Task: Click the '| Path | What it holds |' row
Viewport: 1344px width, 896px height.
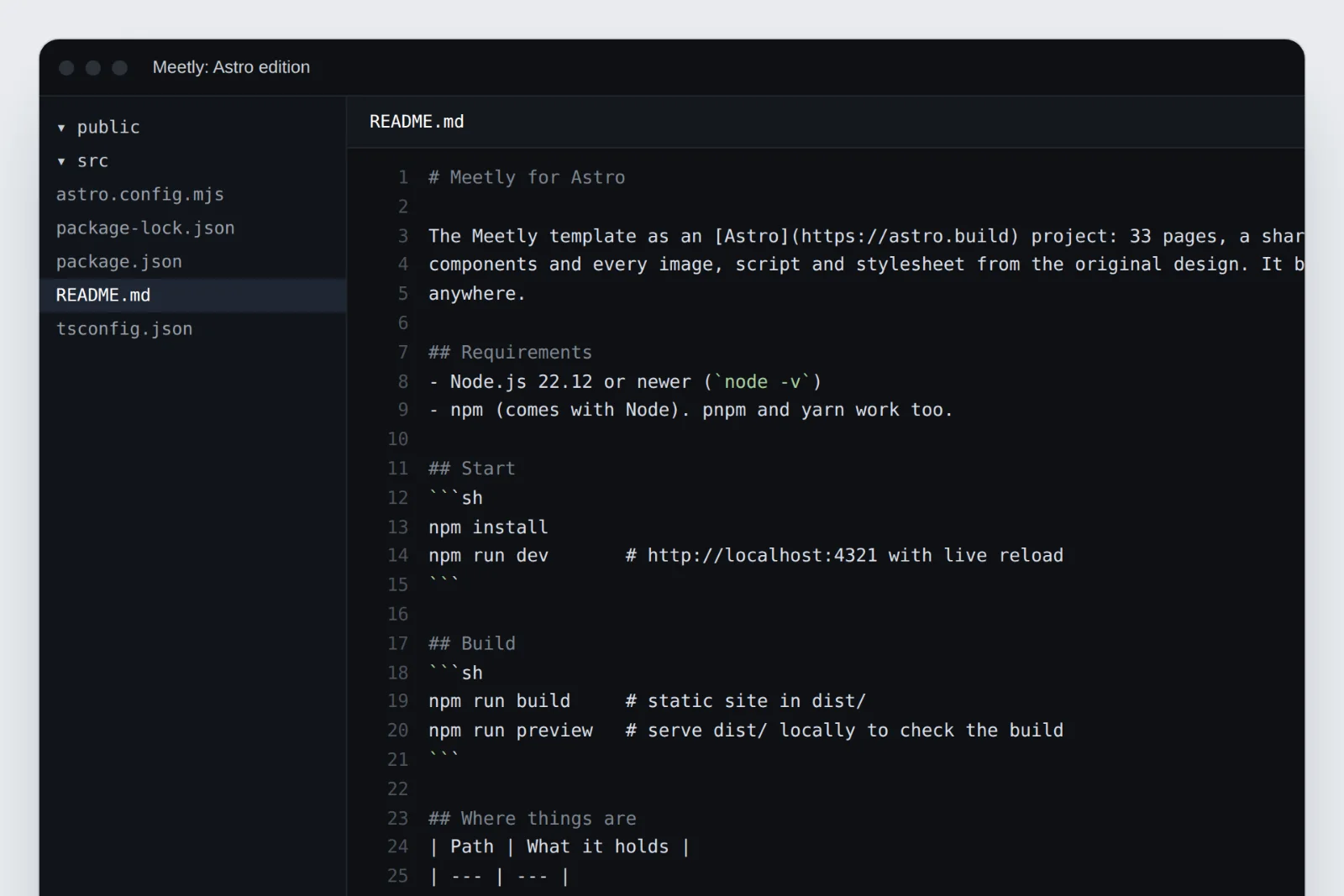Action: click(559, 846)
